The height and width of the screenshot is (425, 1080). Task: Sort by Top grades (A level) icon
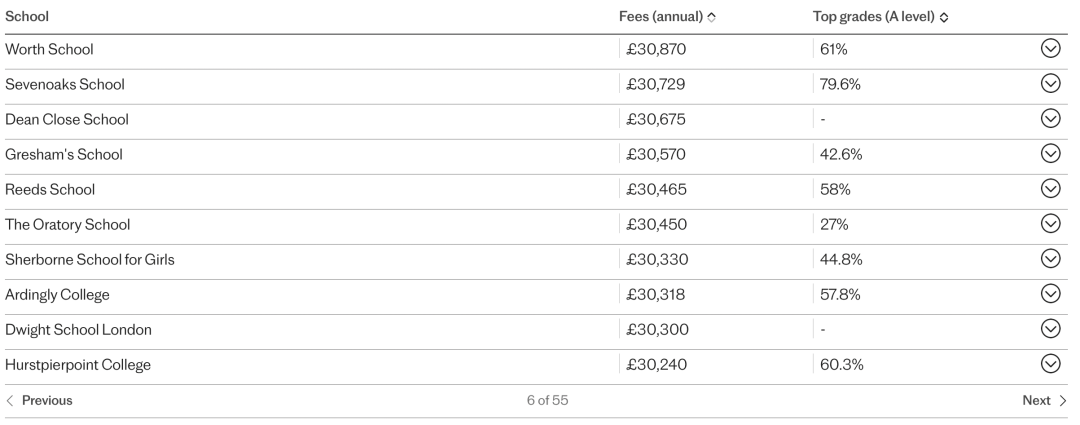point(944,17)
